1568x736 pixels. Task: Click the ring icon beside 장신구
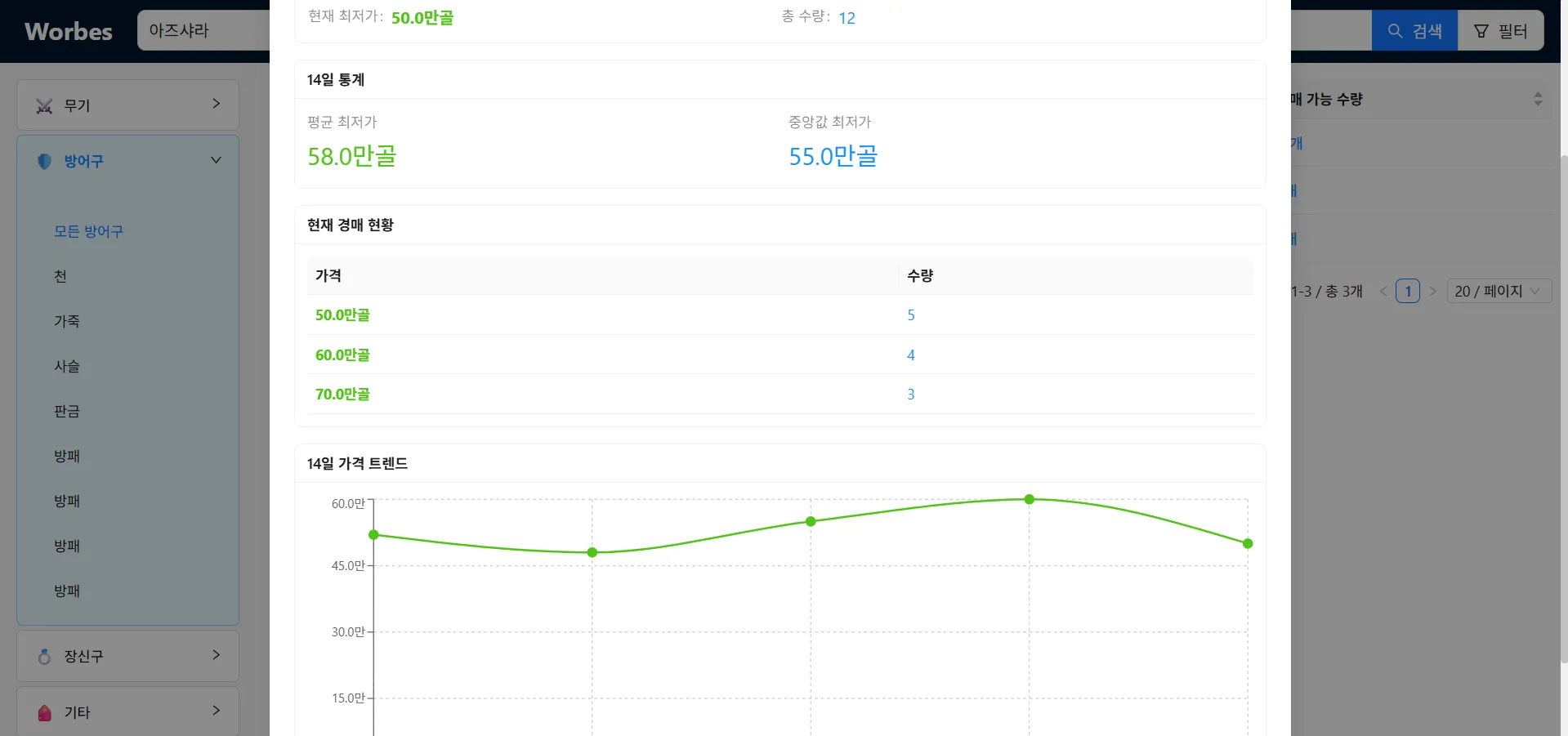44,657
